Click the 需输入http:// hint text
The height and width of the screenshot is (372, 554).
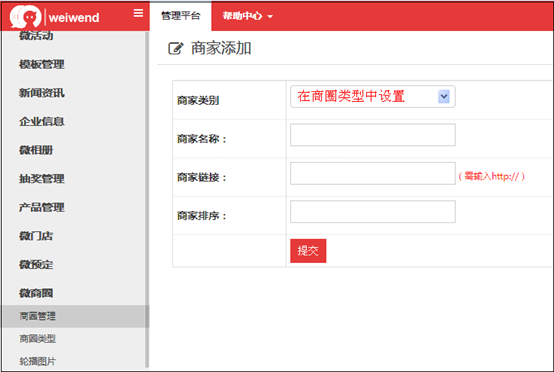(491, 176)
